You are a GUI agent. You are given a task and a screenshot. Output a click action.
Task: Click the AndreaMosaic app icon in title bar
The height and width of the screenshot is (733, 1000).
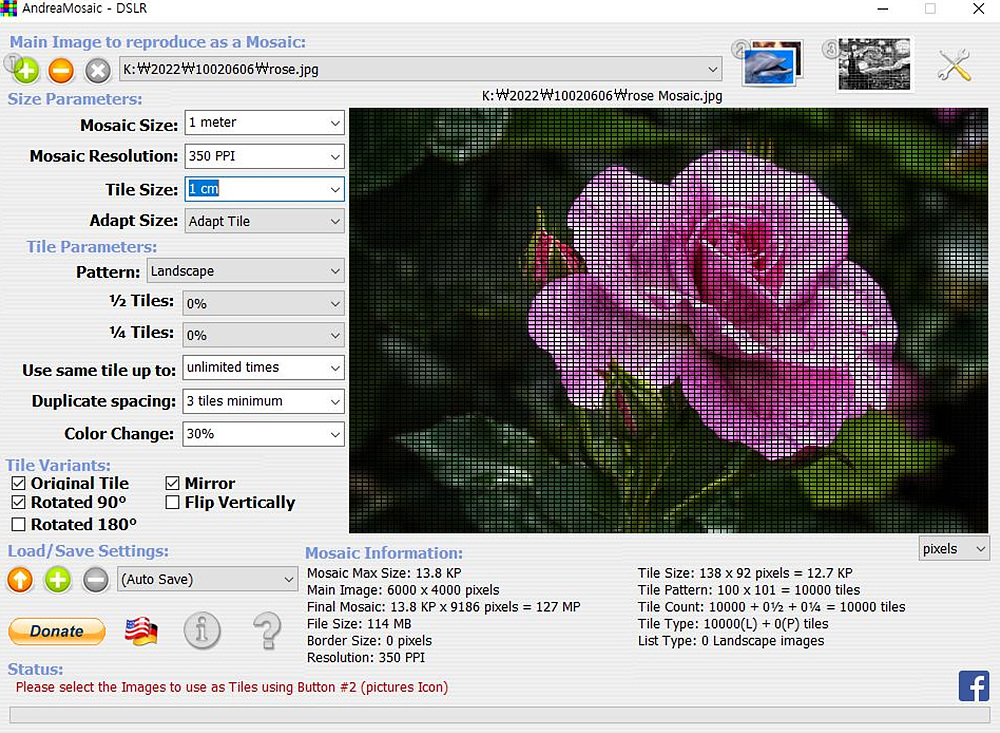[x=8, y=8]
